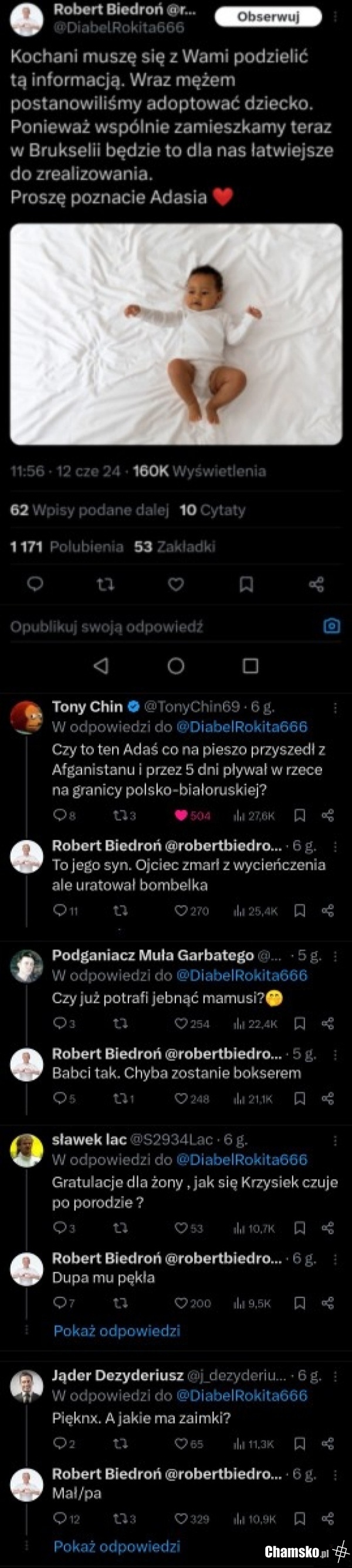The width and height of the screenshot is (352, 1568).
Task: Open Android recent apps square button
Action: 251,666
